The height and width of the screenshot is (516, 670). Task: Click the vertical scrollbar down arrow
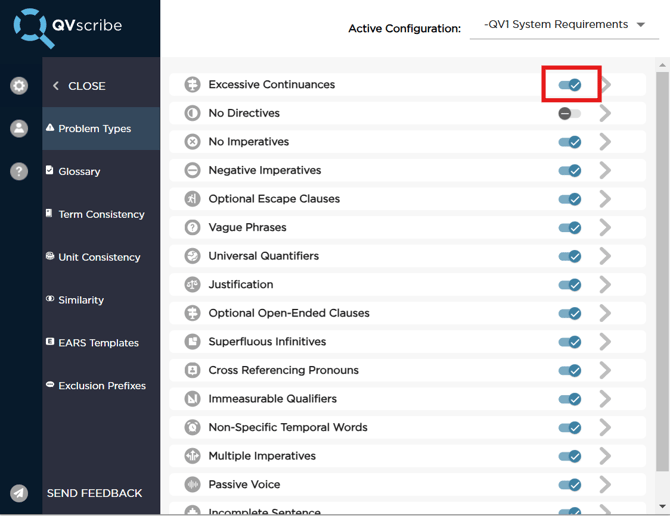[662, 507]
